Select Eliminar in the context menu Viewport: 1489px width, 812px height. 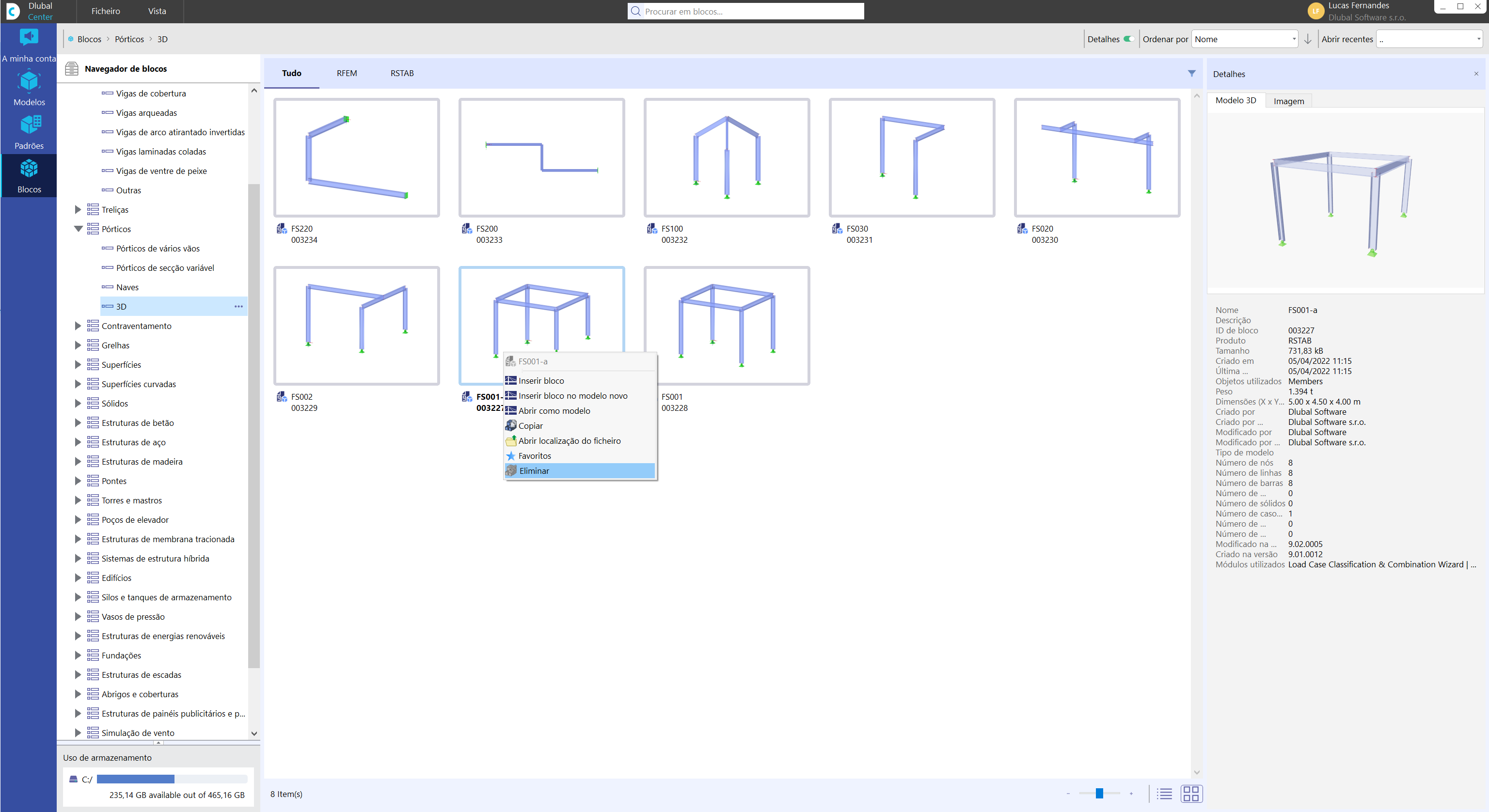click(534, 470)
